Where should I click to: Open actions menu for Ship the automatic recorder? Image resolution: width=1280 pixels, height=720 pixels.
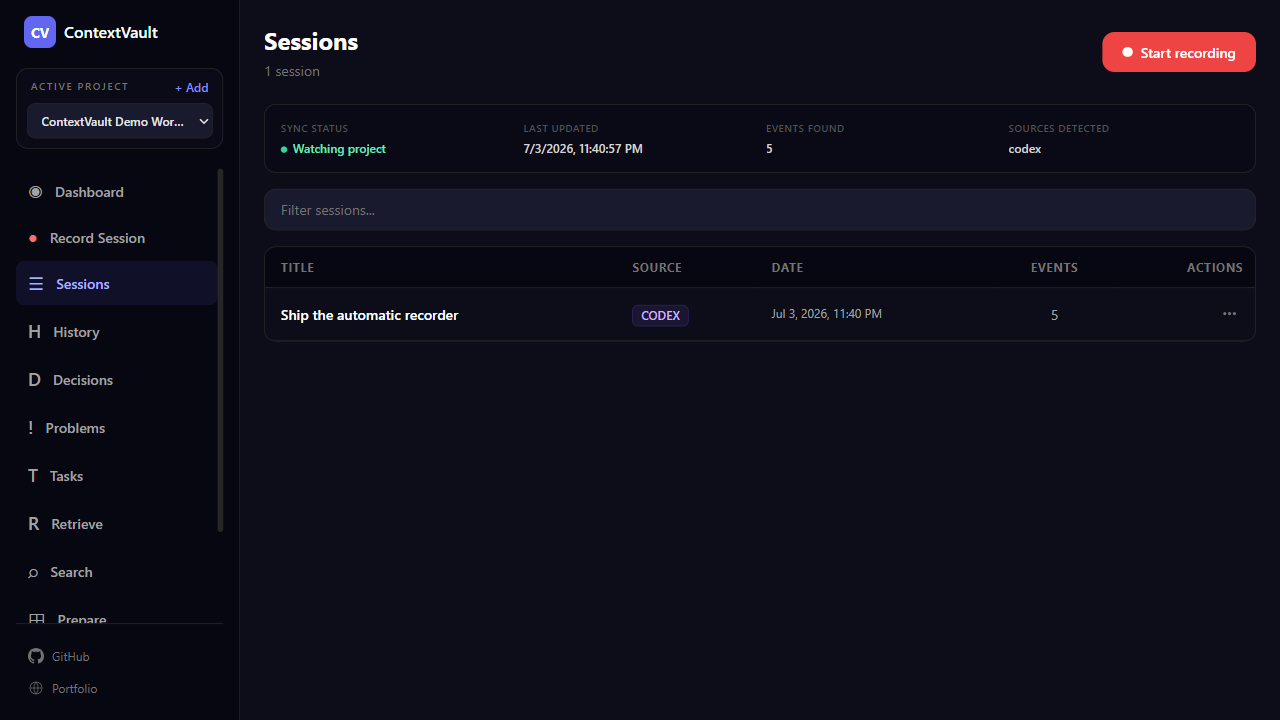click(1229, 314)
